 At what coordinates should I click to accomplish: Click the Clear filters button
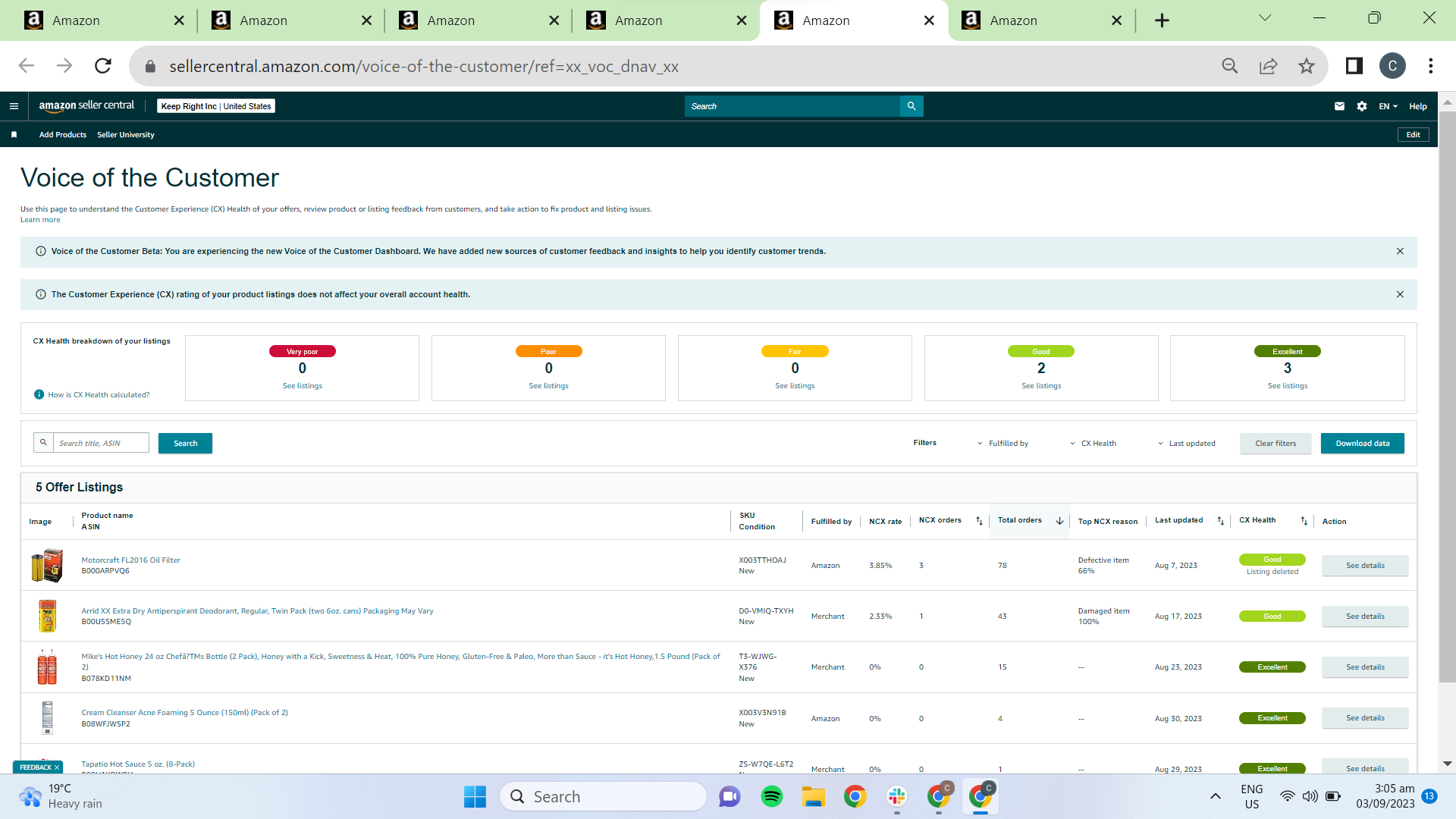[1276, 444]
